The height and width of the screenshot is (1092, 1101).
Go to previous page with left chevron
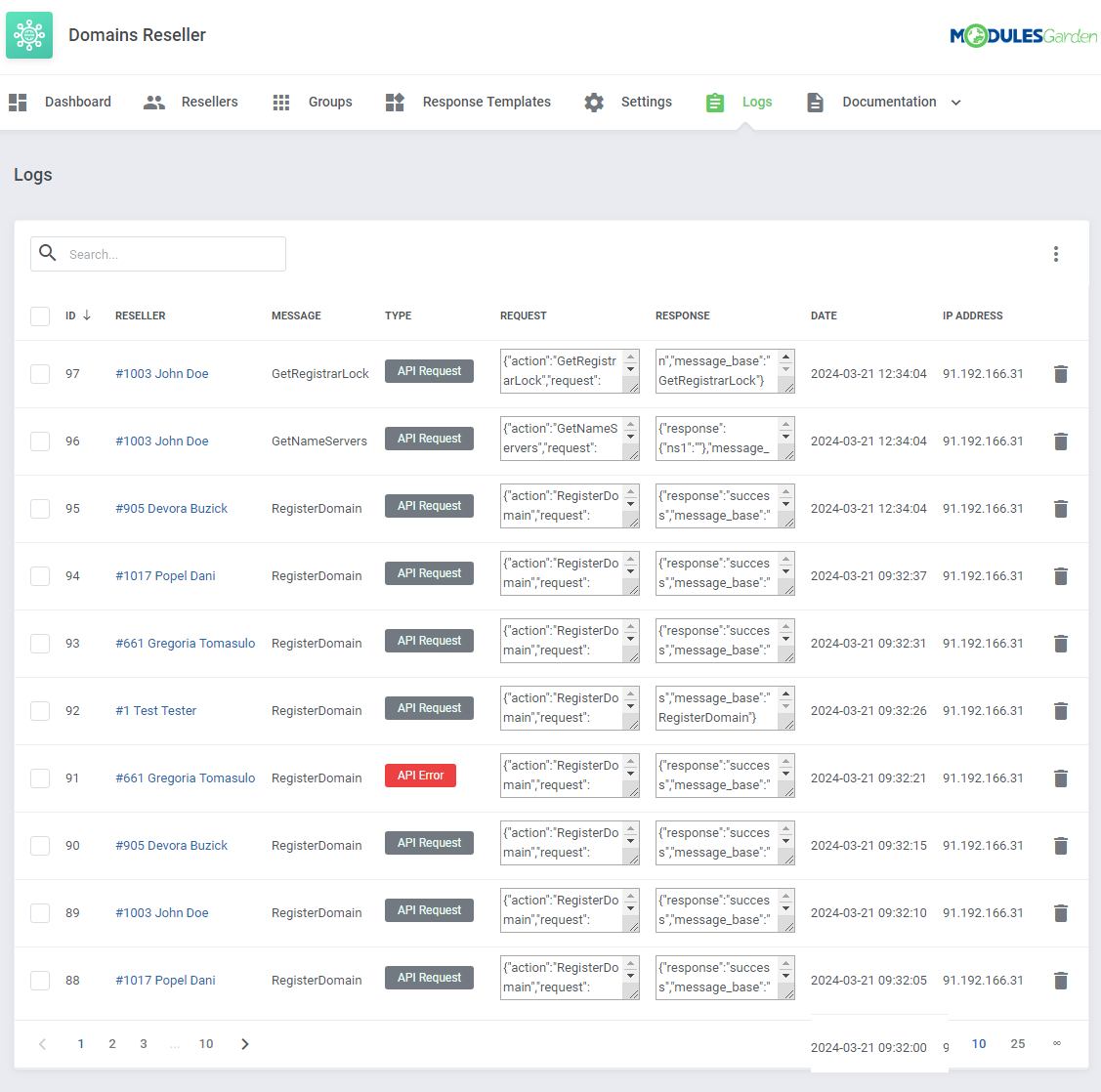[x=43, y=1044]
